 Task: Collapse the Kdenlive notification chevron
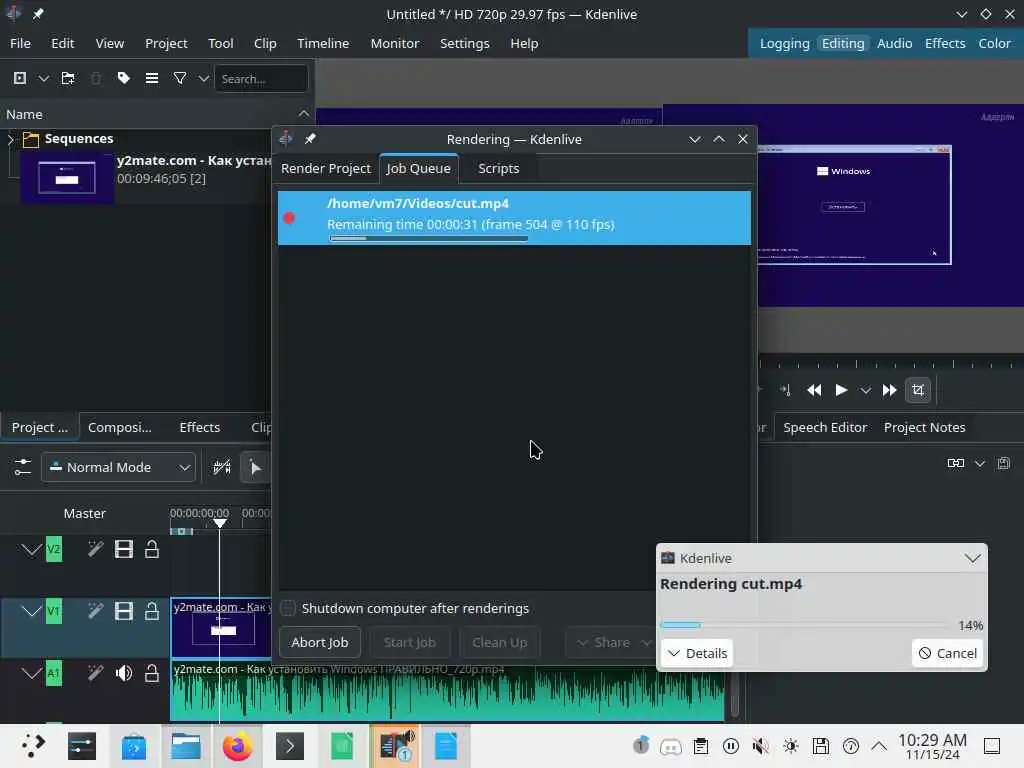(972, 558)
